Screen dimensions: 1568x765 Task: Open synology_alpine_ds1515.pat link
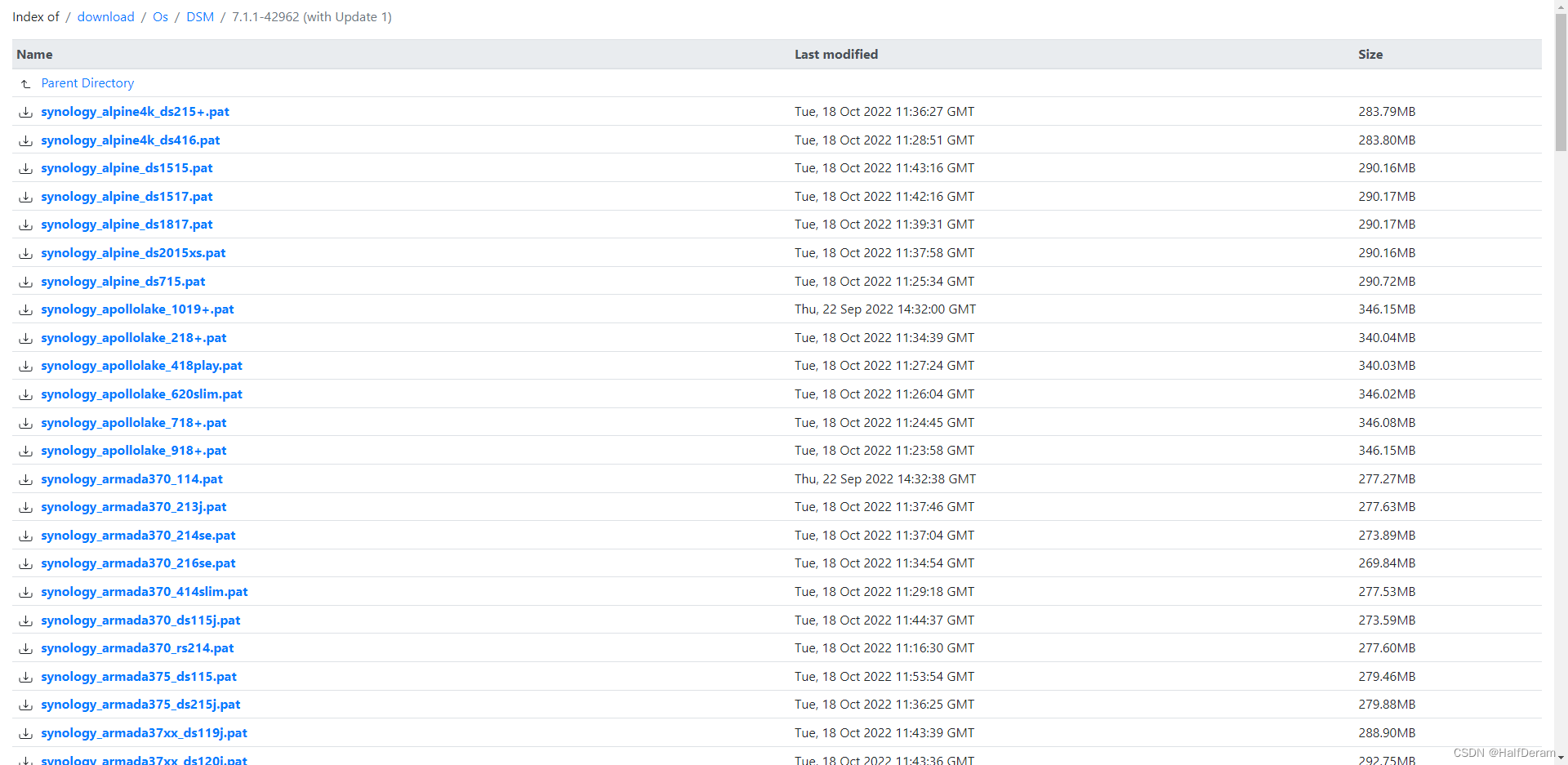[127, 168]
